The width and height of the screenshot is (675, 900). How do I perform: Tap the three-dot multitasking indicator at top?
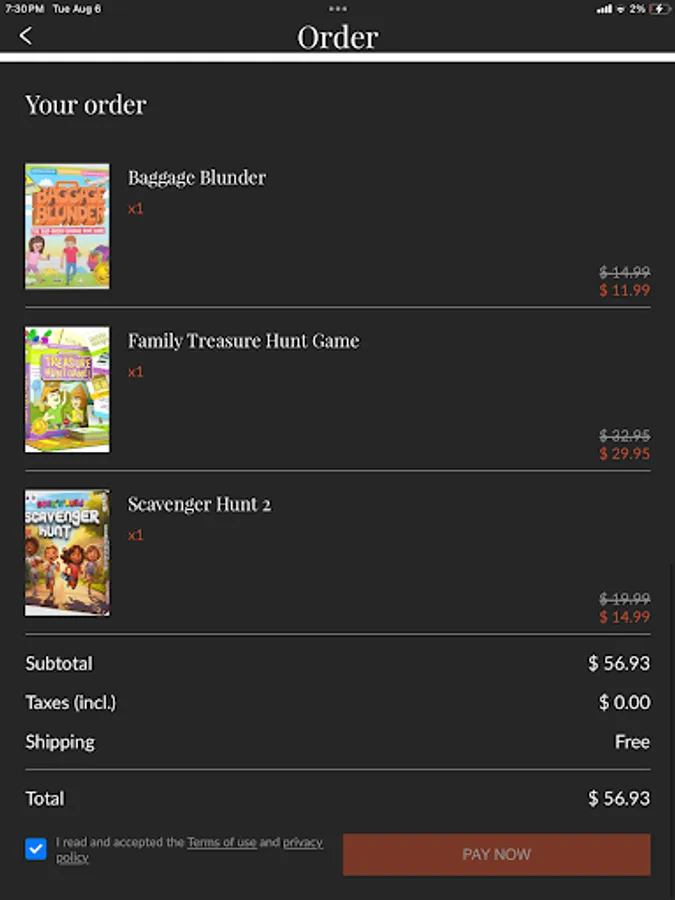pos(337,8)
